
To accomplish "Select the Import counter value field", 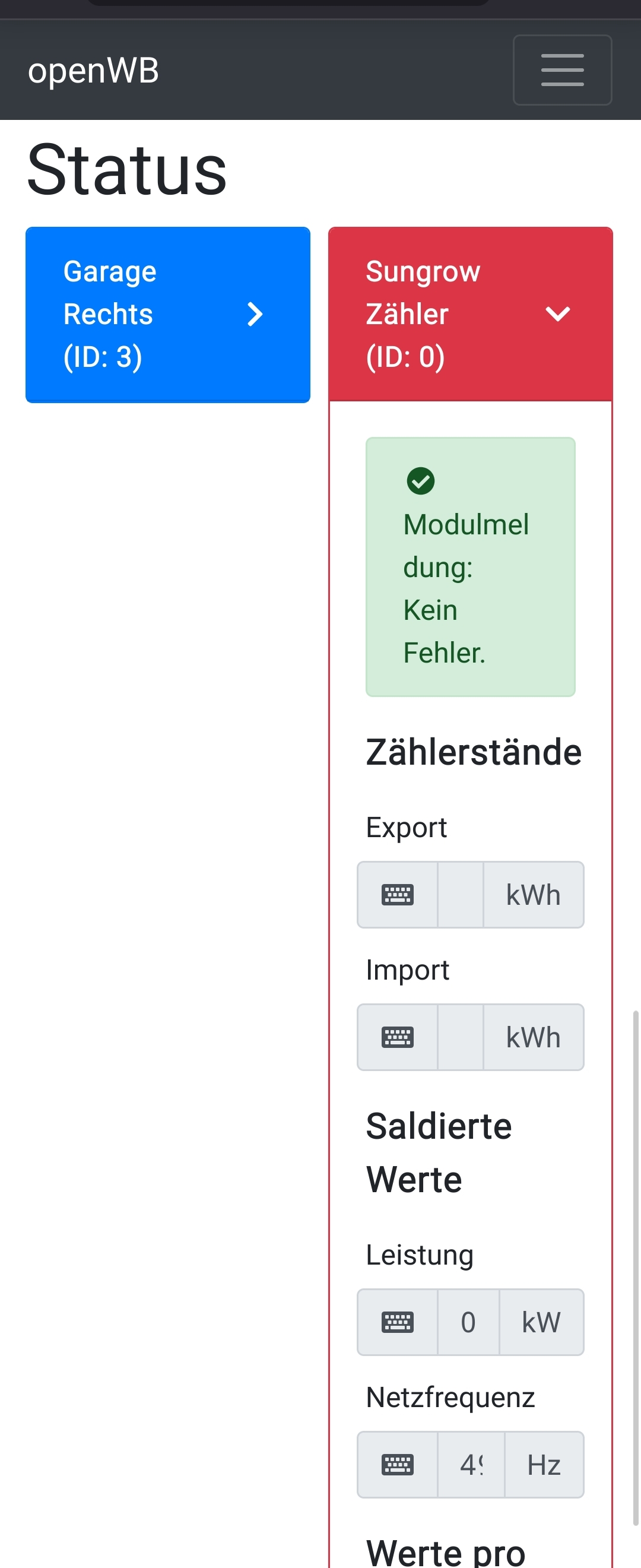I will coord(460,1037).
